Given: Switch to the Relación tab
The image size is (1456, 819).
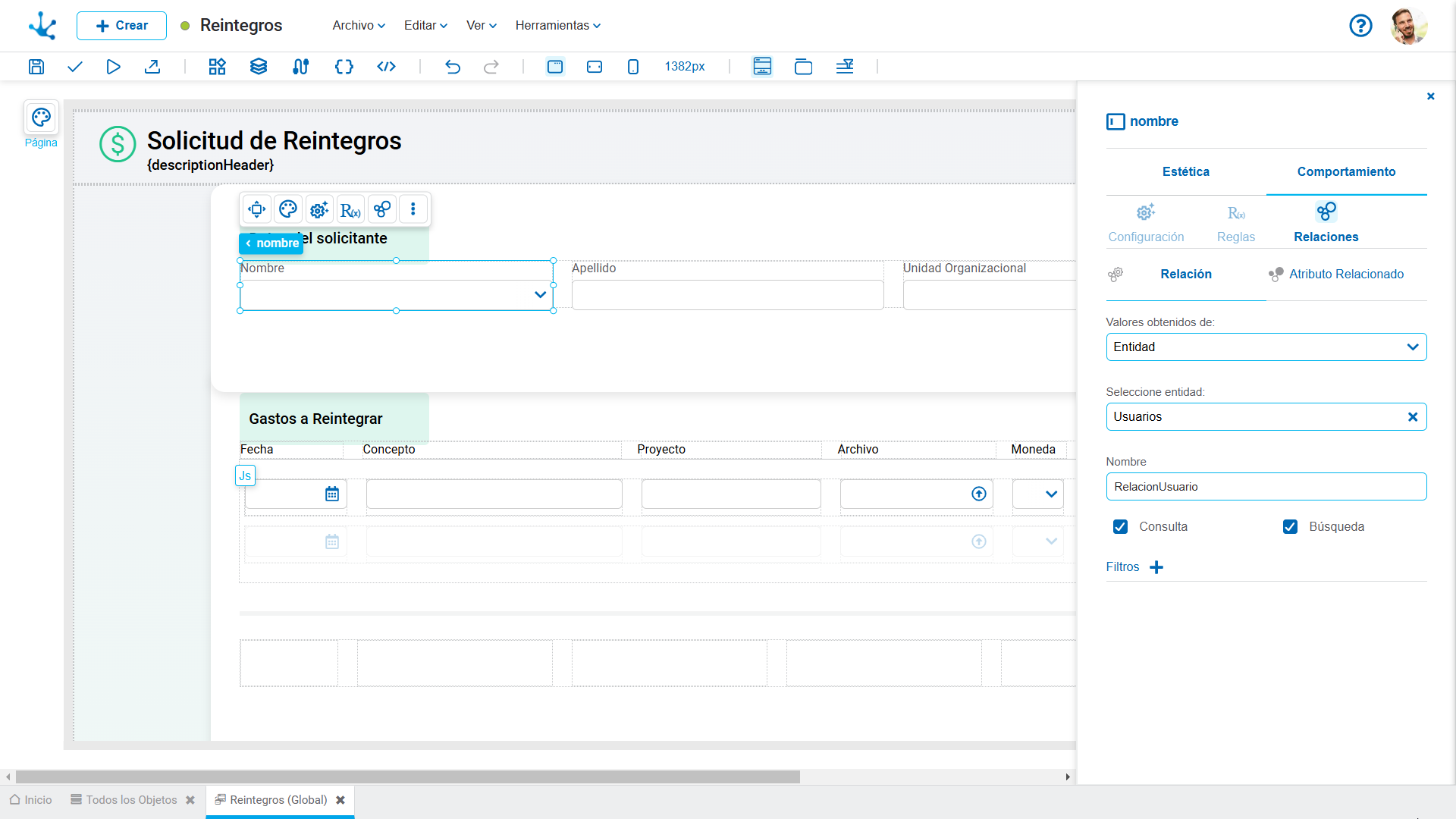Looking at the screenshot, I should click(x=1185, y=275).
